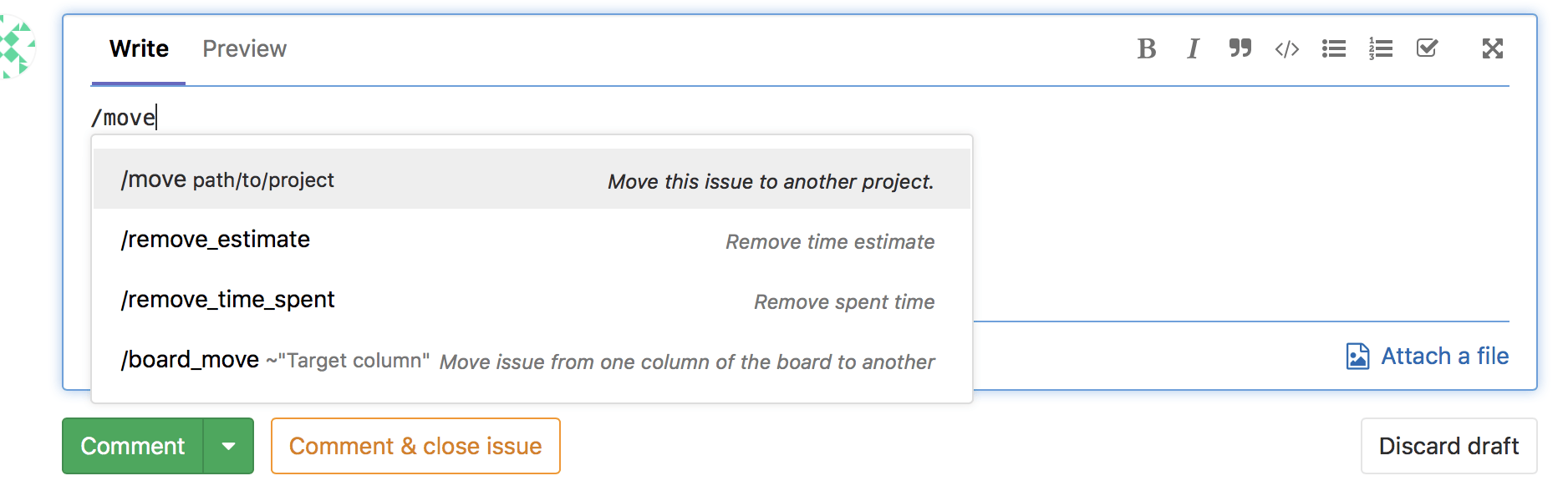This screenshot has height=496, width=1568.
Task: Toggle fullscreen editing mode
Action: pos(1493,48)
